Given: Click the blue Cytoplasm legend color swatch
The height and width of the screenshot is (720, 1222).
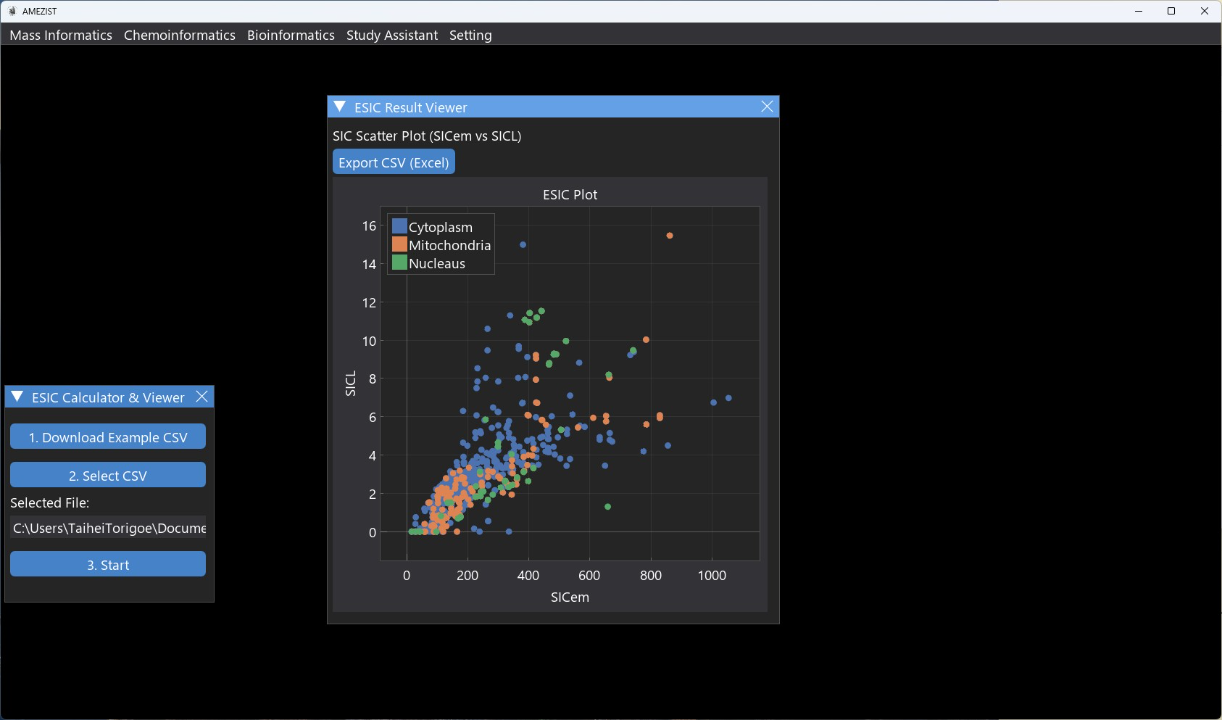Looking at the screenshot, I should pos(400,227).
